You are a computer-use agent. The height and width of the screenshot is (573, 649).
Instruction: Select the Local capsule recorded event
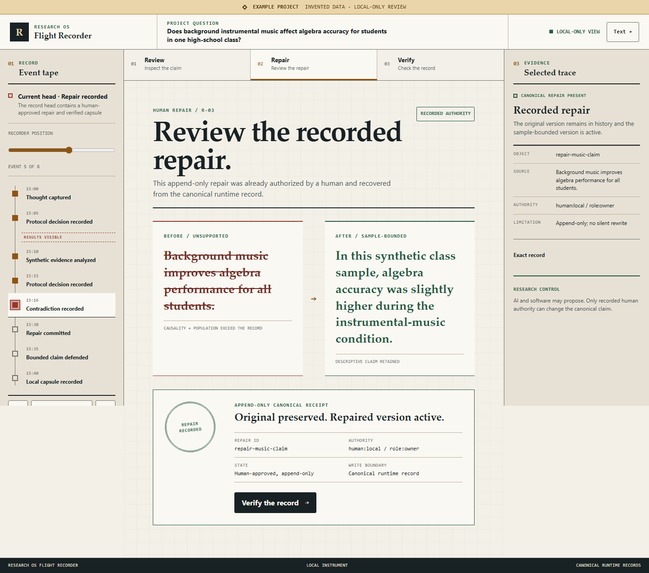pos(61,378)
